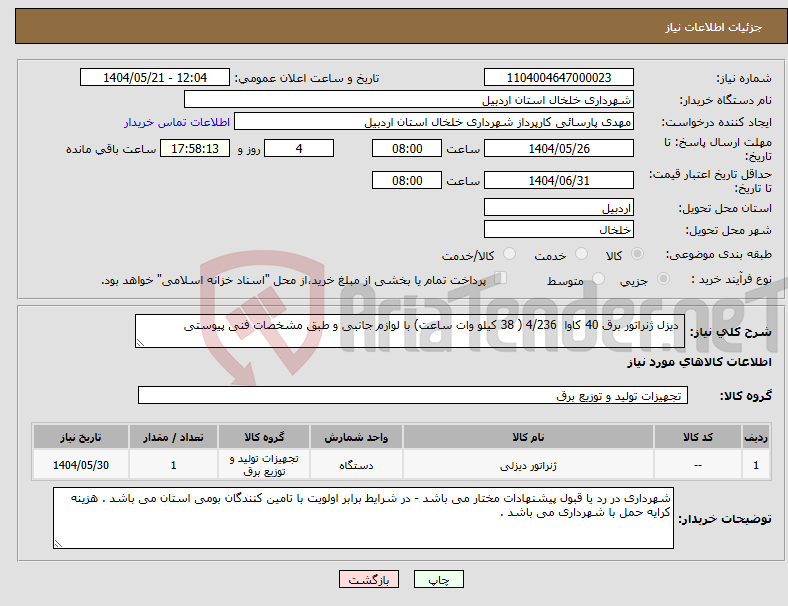Toggle the اسناد خزانه اسلامی payment checkbox

click(501, 278)
